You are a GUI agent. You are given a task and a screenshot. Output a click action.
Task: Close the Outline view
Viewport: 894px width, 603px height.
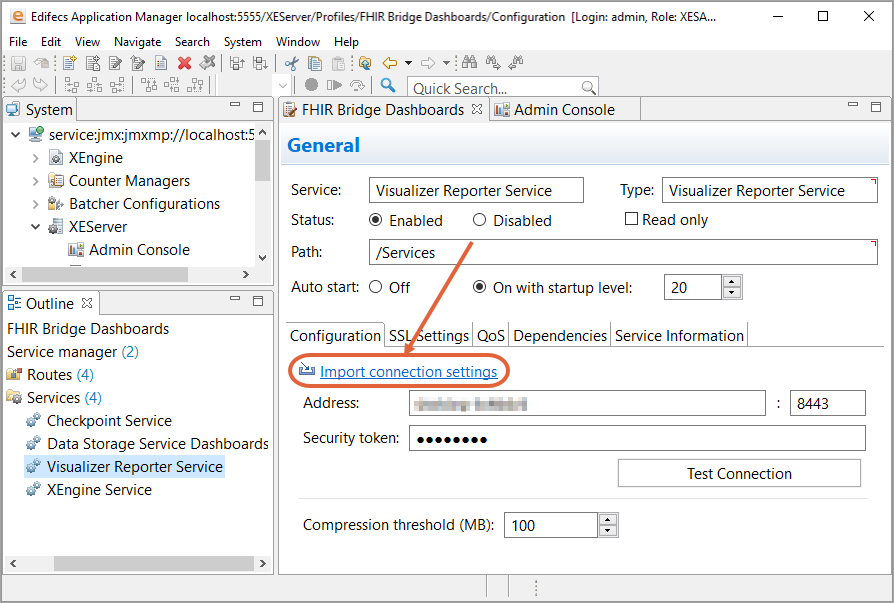coord(87,303)
